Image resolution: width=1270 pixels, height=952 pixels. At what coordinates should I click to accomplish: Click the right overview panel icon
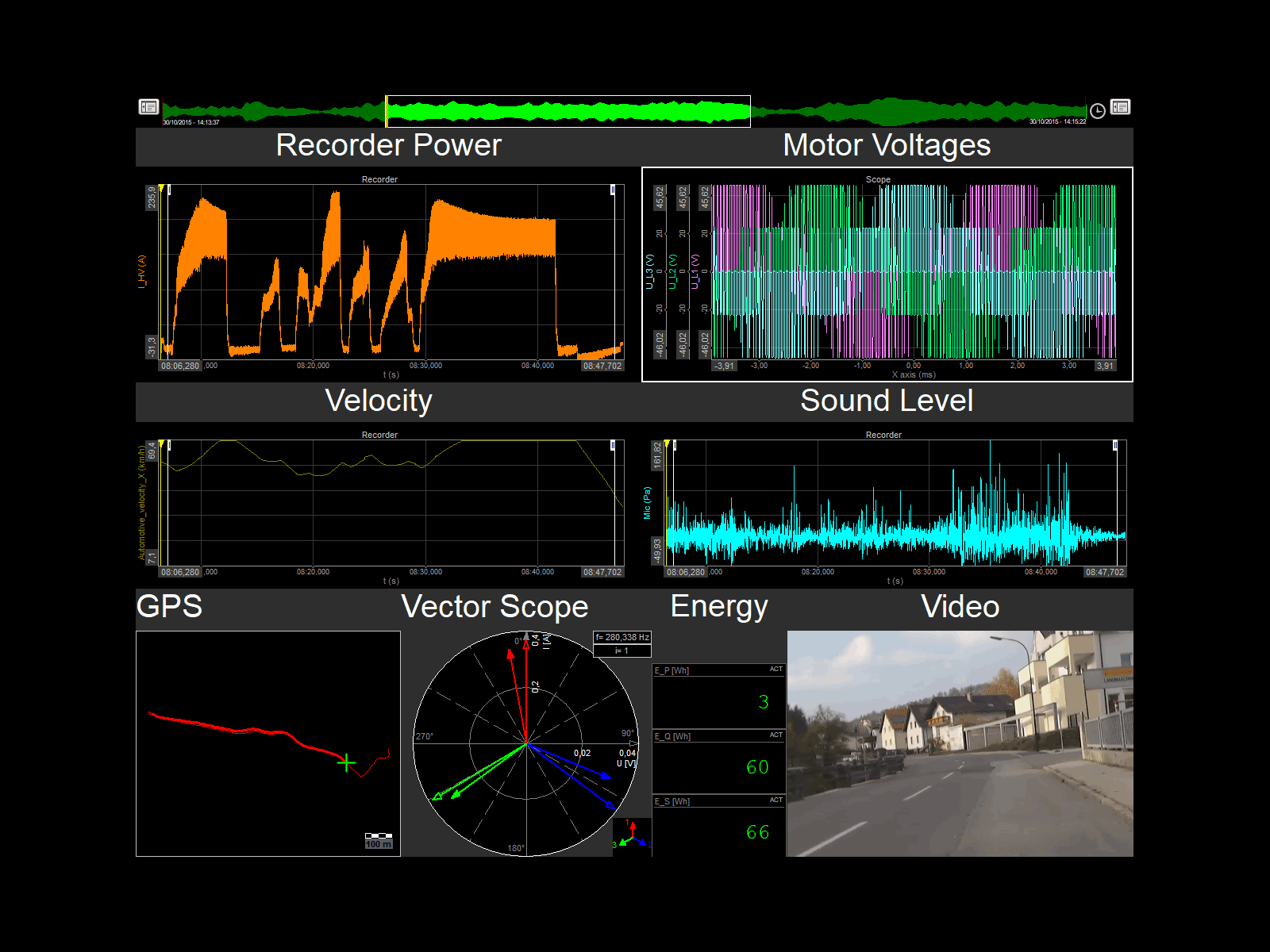click(1120, 107)
